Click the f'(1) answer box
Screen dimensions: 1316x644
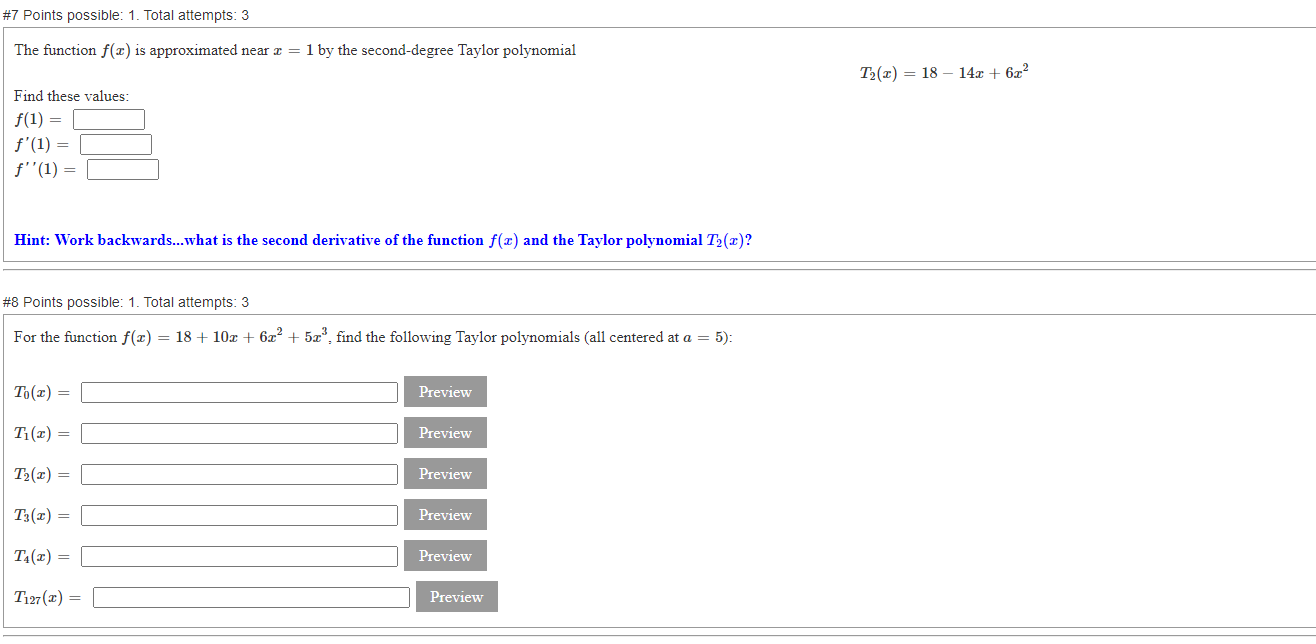pos(115,143)
